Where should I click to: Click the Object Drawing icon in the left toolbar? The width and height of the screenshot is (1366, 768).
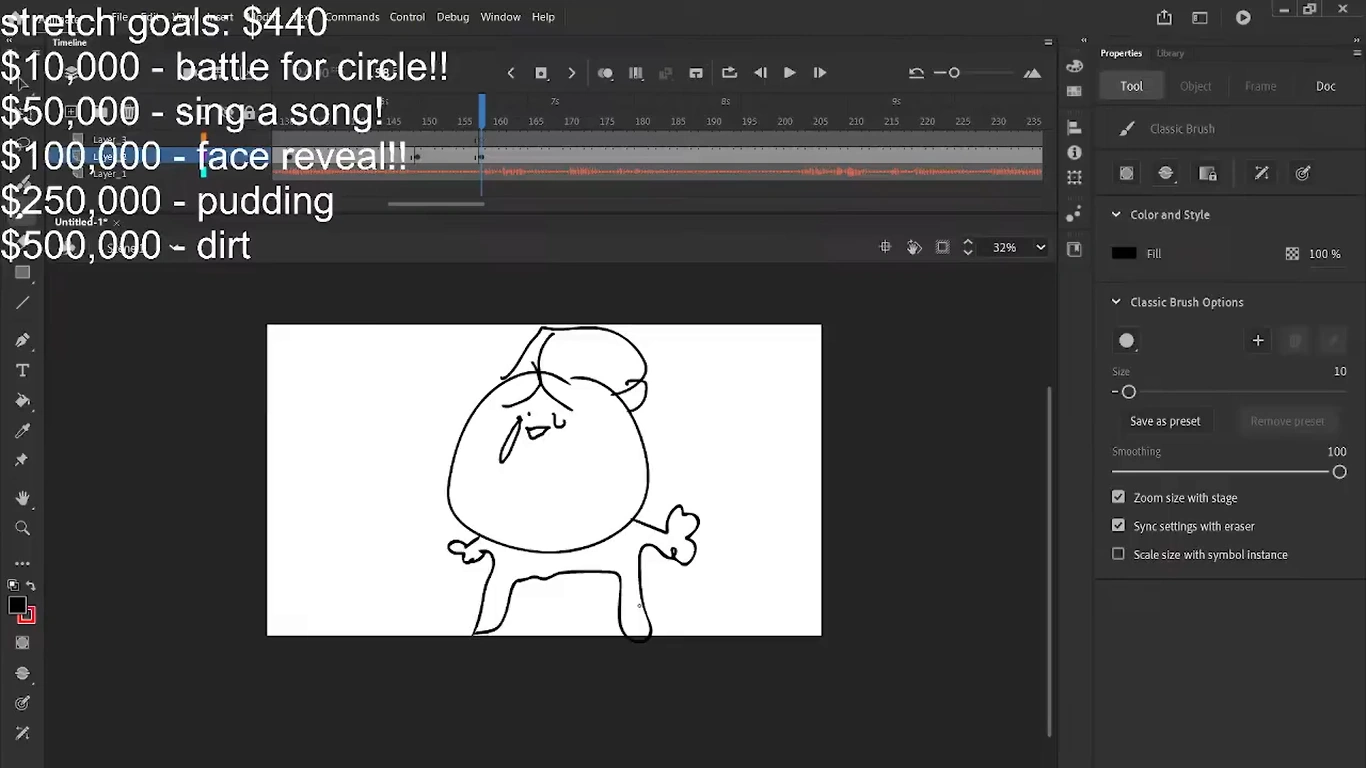tap(22, 643)
